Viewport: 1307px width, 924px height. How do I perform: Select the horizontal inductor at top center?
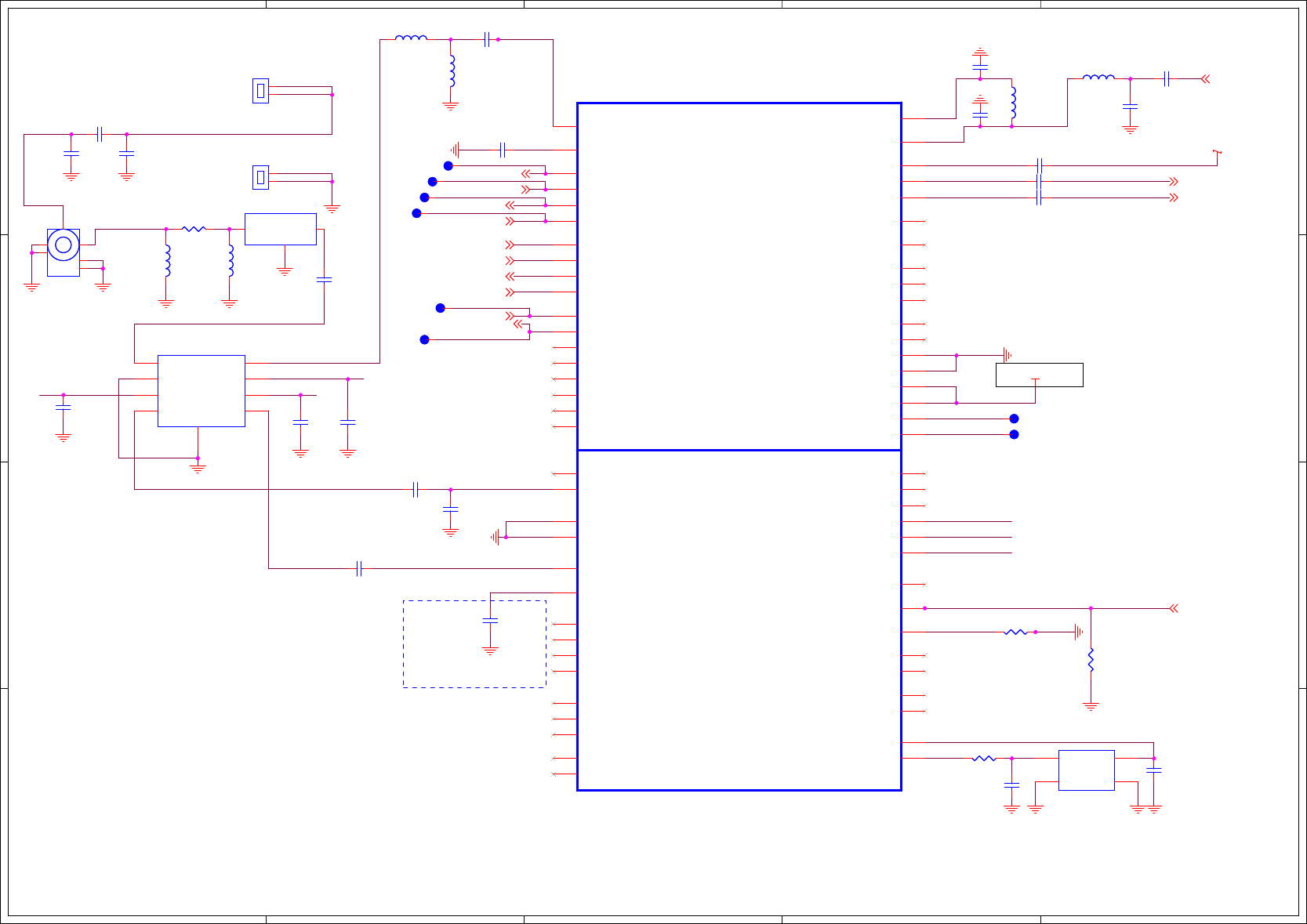pos(412,38)
